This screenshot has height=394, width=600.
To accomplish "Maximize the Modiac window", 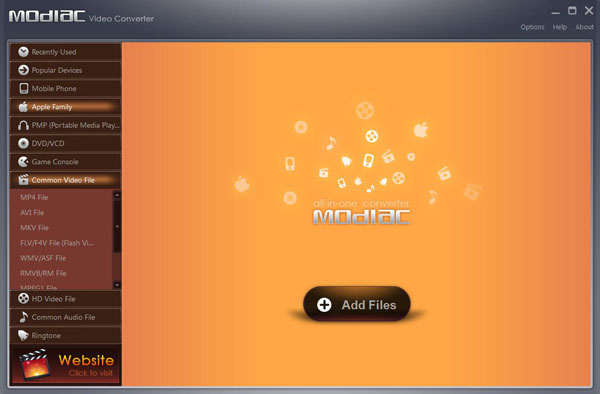I will (x=572, y=11).
